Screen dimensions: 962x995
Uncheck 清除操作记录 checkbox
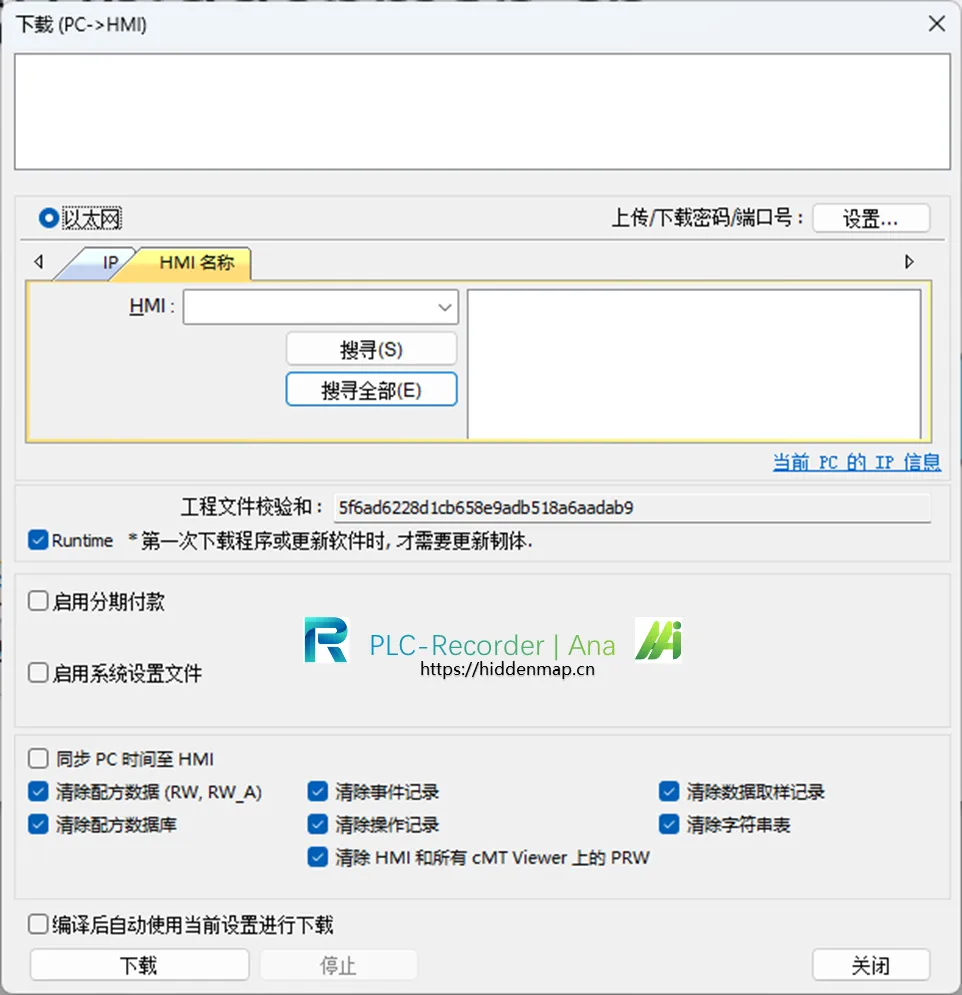click(x=317, y=824)
